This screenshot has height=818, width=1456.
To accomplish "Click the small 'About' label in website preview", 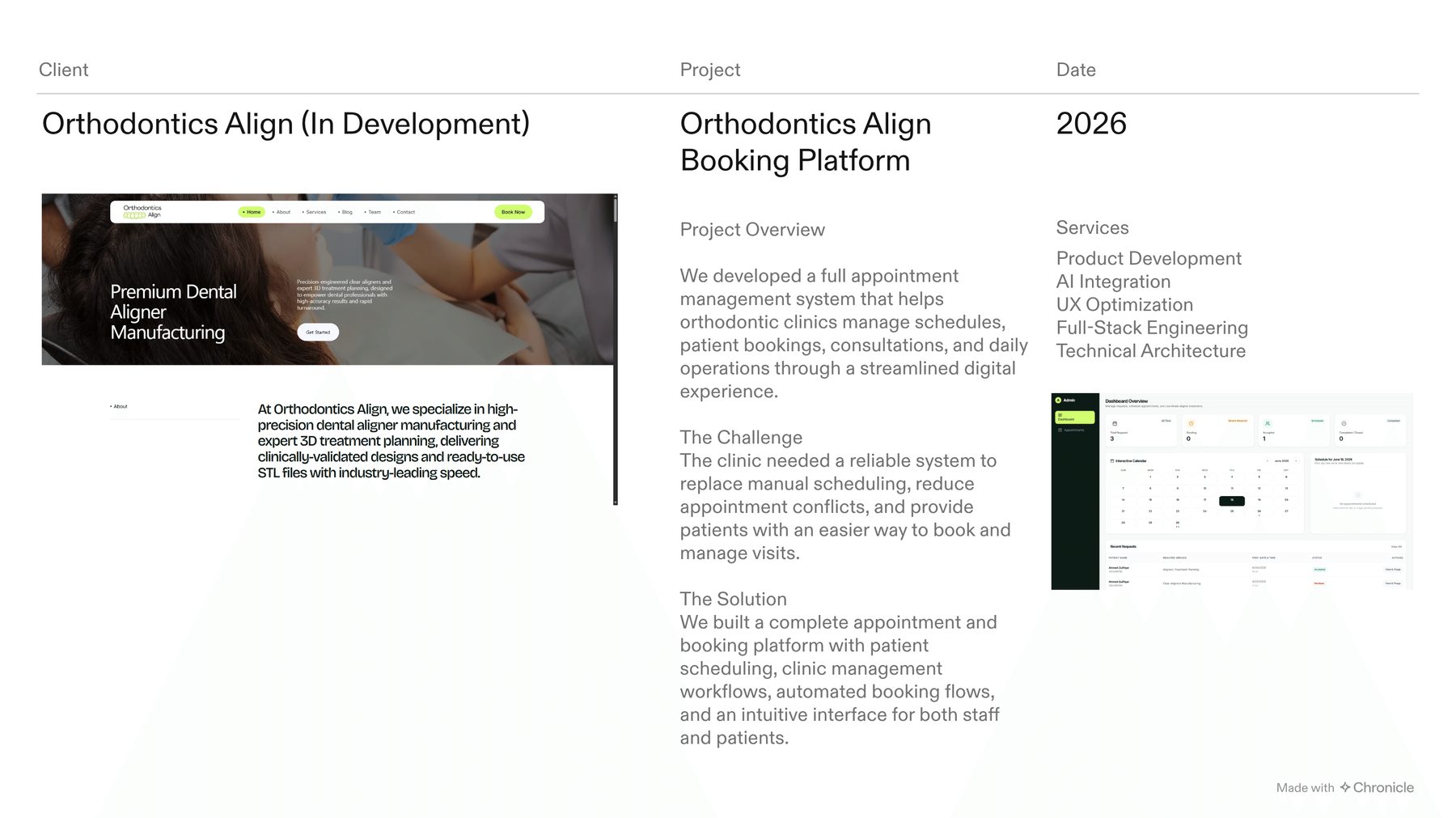I will click(119, 406).
